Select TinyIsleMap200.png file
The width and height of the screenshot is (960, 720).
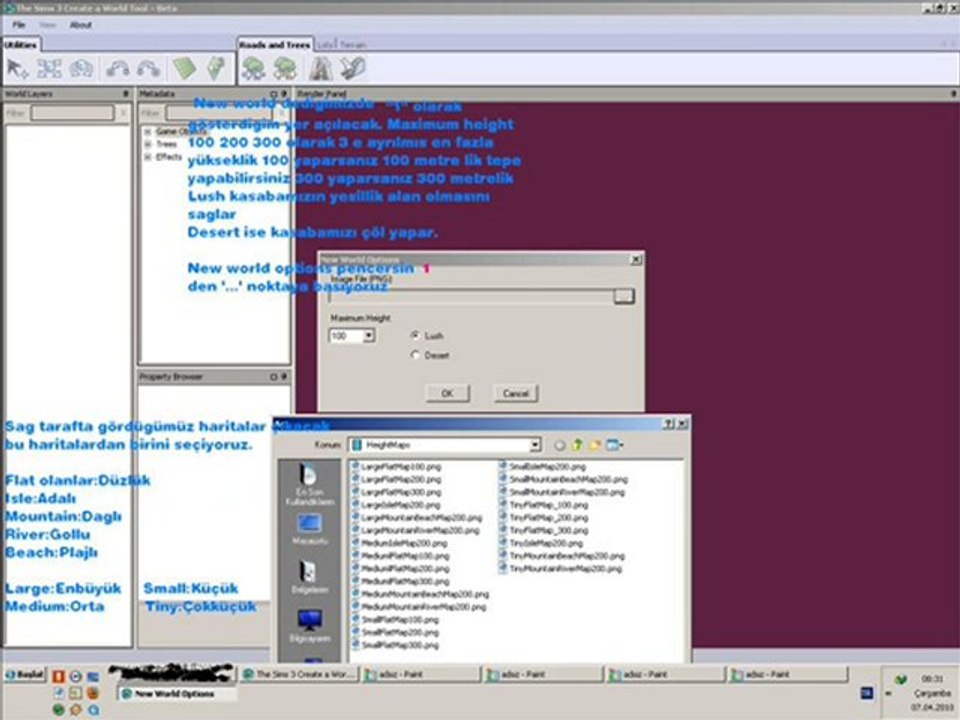[x=542, y=543]
